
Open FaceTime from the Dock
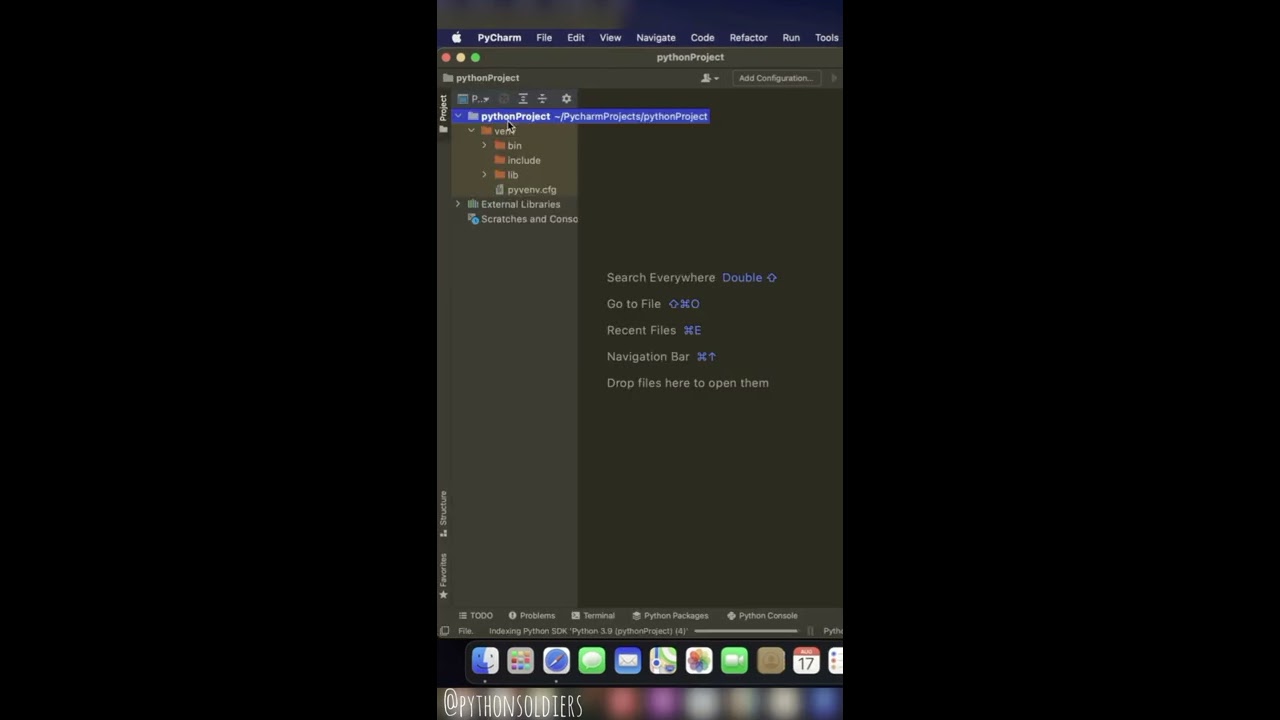pos(735,660)
